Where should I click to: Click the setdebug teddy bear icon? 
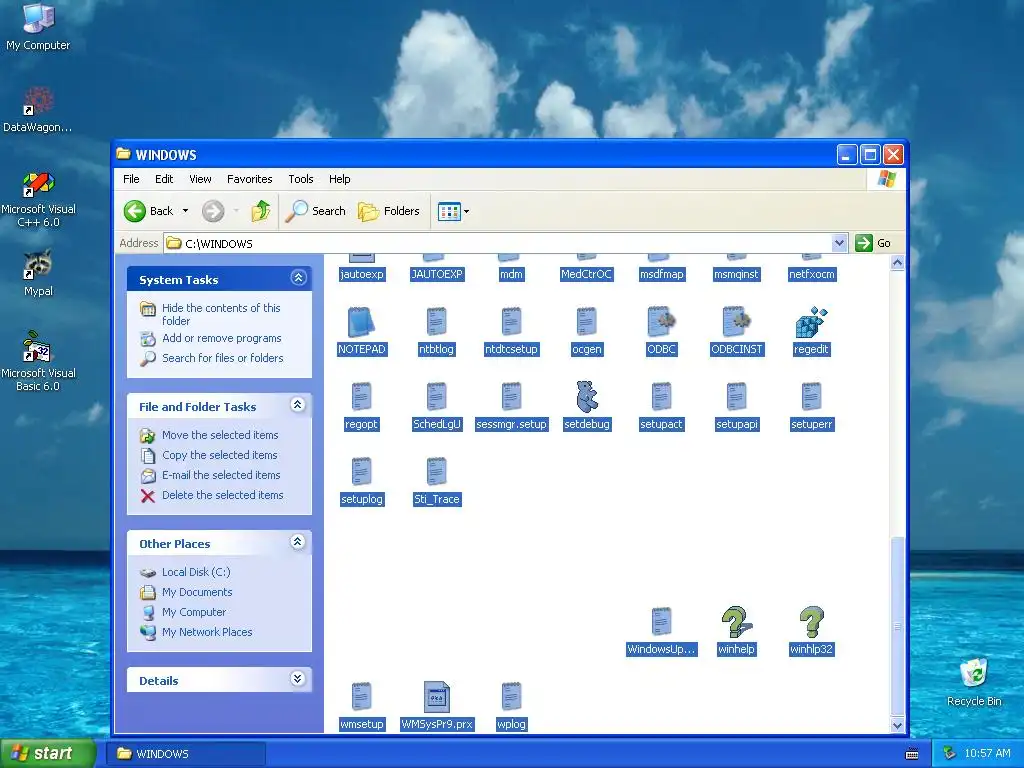tap(586, 397)
